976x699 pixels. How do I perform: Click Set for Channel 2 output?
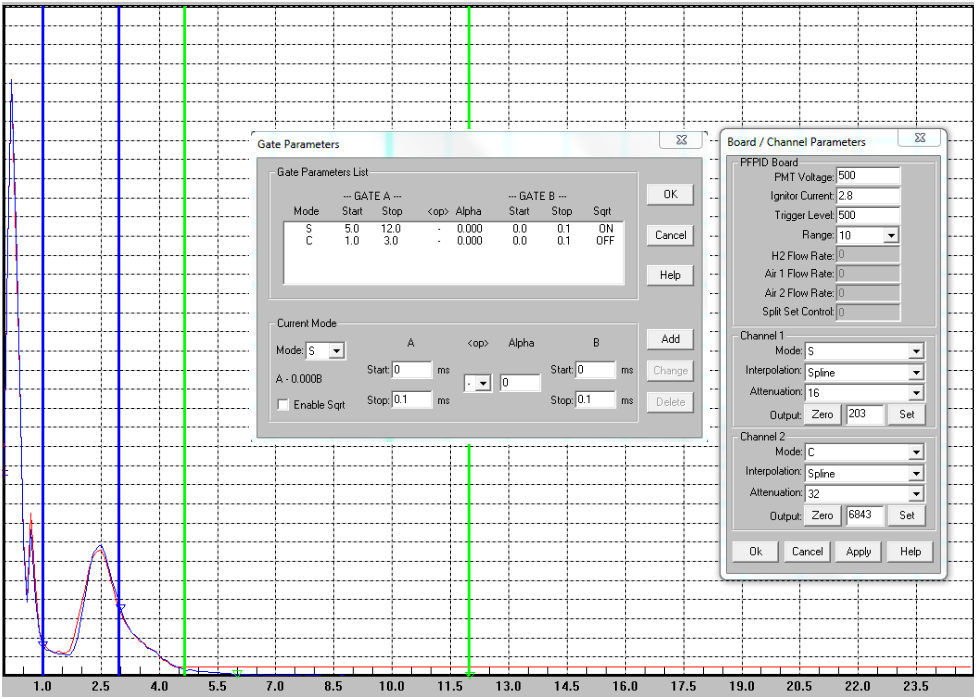tap(906, 516)
